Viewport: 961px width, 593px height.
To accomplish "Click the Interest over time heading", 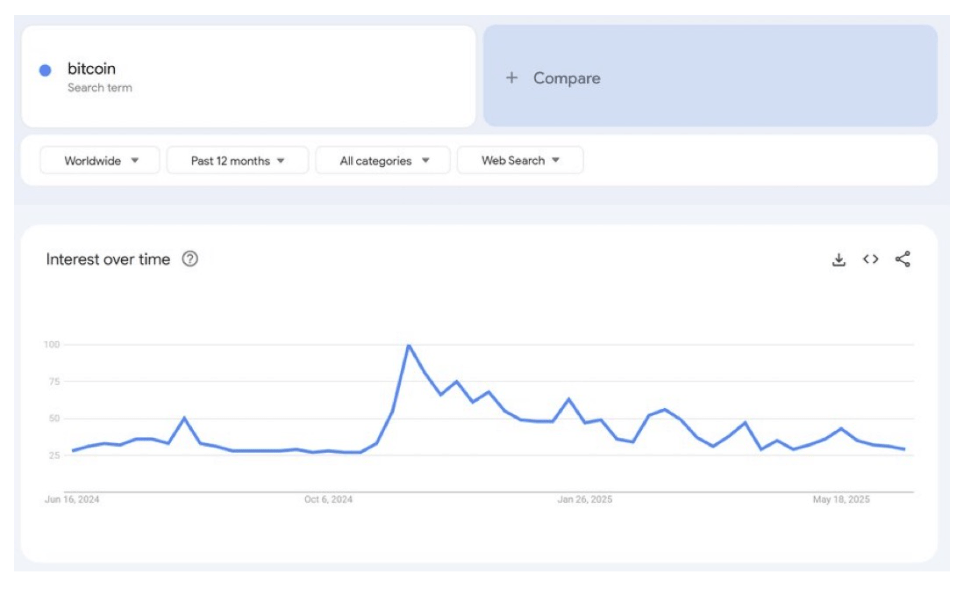I will 108,260.
